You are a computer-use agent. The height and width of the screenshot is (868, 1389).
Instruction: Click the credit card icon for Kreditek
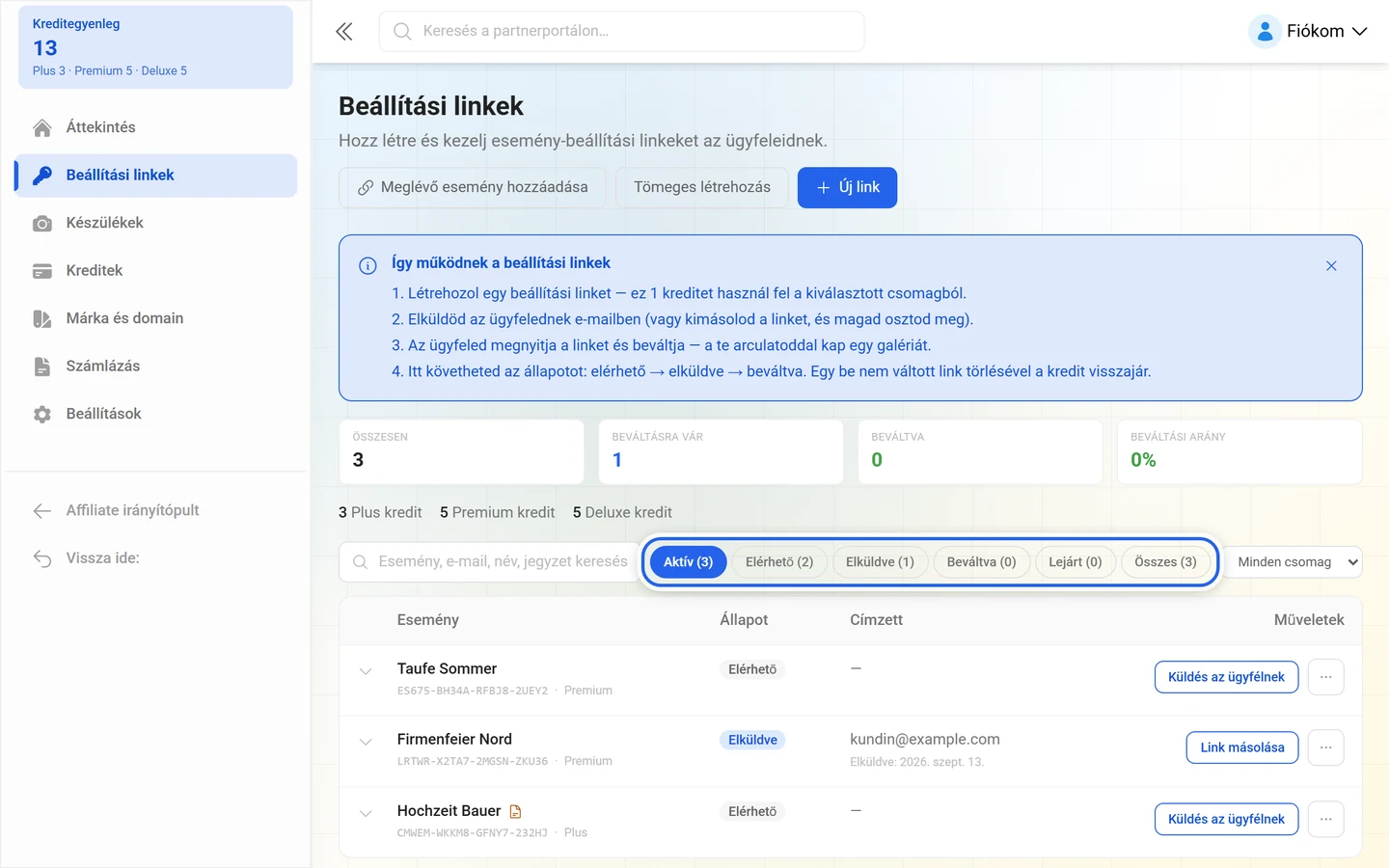(x=42, y=271)
